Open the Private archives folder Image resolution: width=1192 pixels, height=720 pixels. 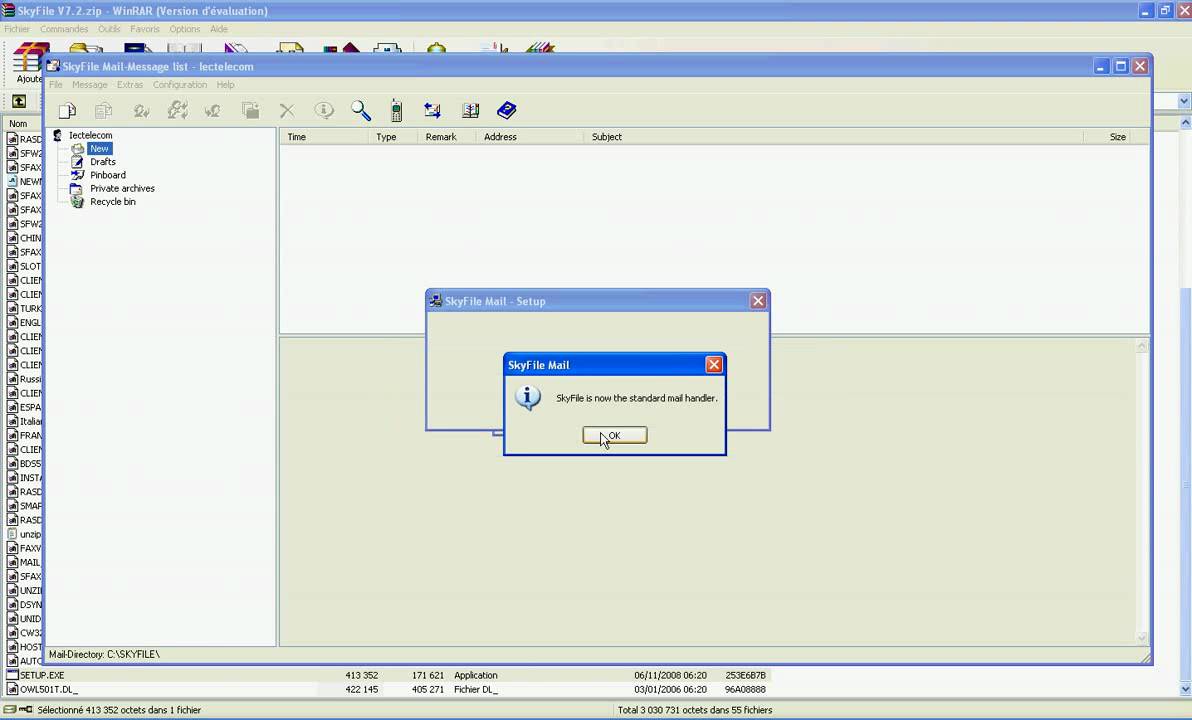(122, 189)
